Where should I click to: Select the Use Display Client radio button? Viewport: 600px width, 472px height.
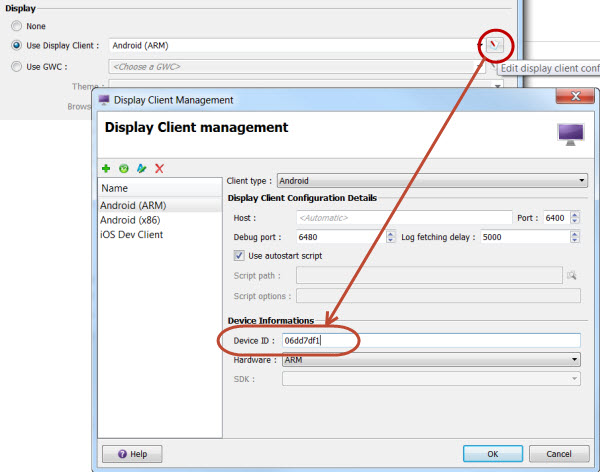pyautogui.click(x=16, y=46)
